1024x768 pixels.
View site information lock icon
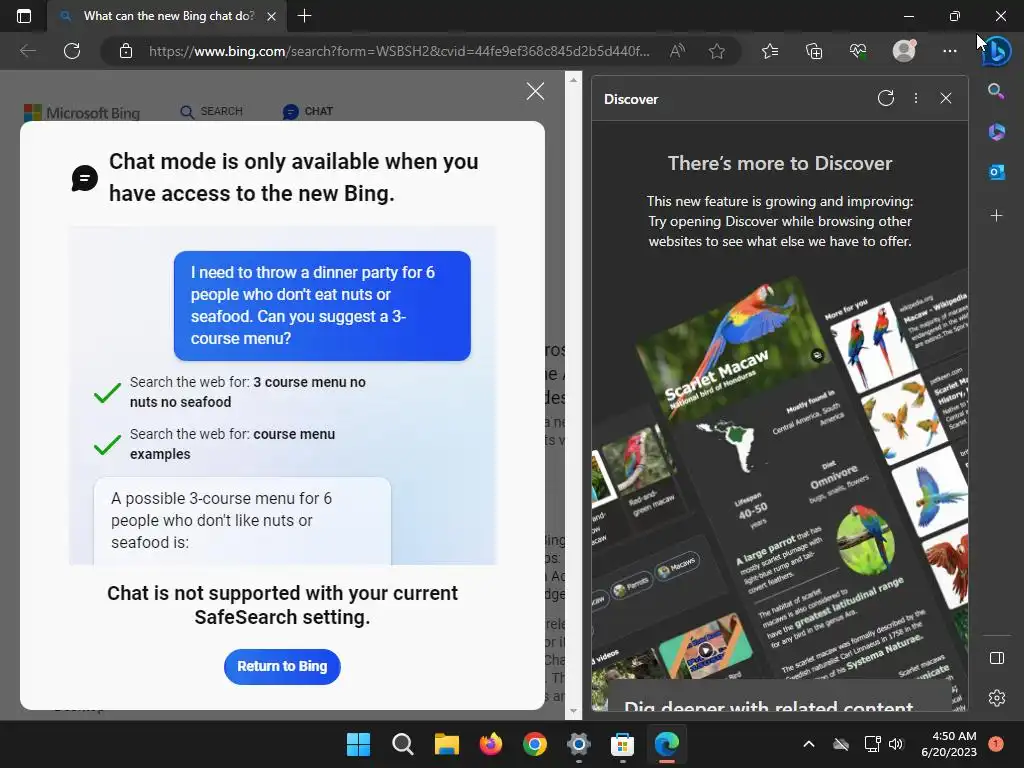(x=126, y=51)
